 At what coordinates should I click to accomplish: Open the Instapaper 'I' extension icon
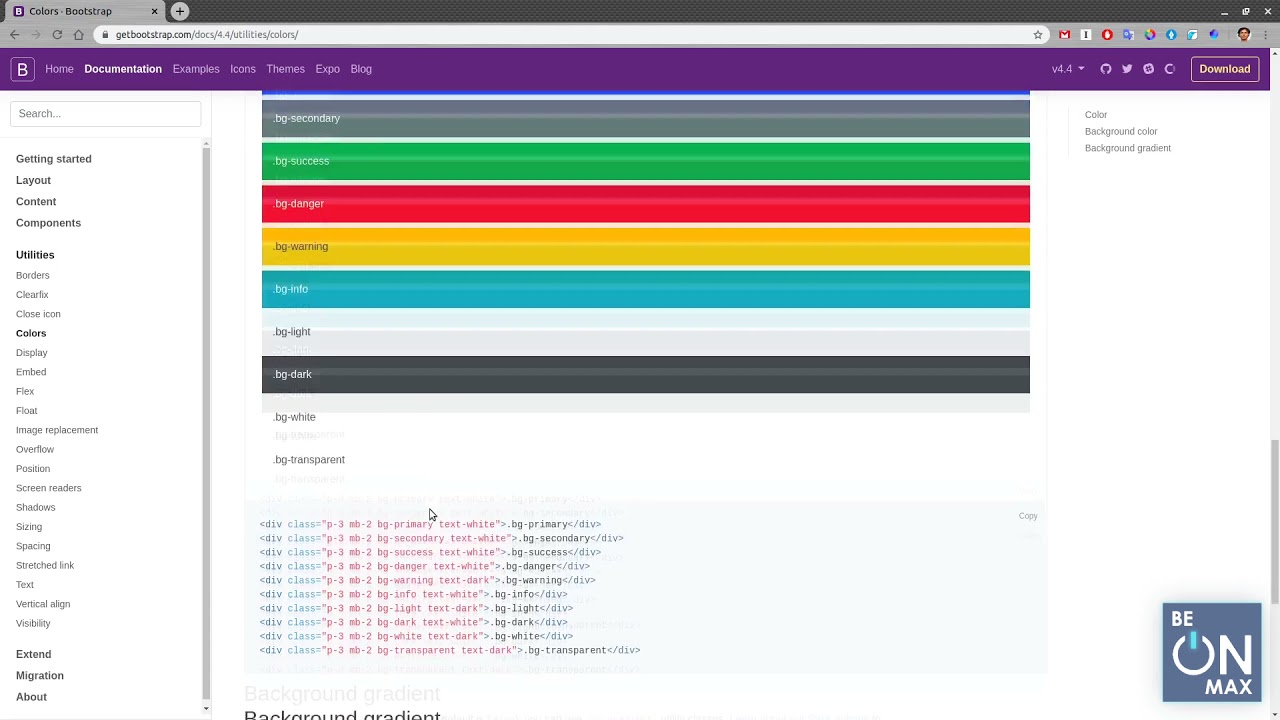pos(1086,34)
